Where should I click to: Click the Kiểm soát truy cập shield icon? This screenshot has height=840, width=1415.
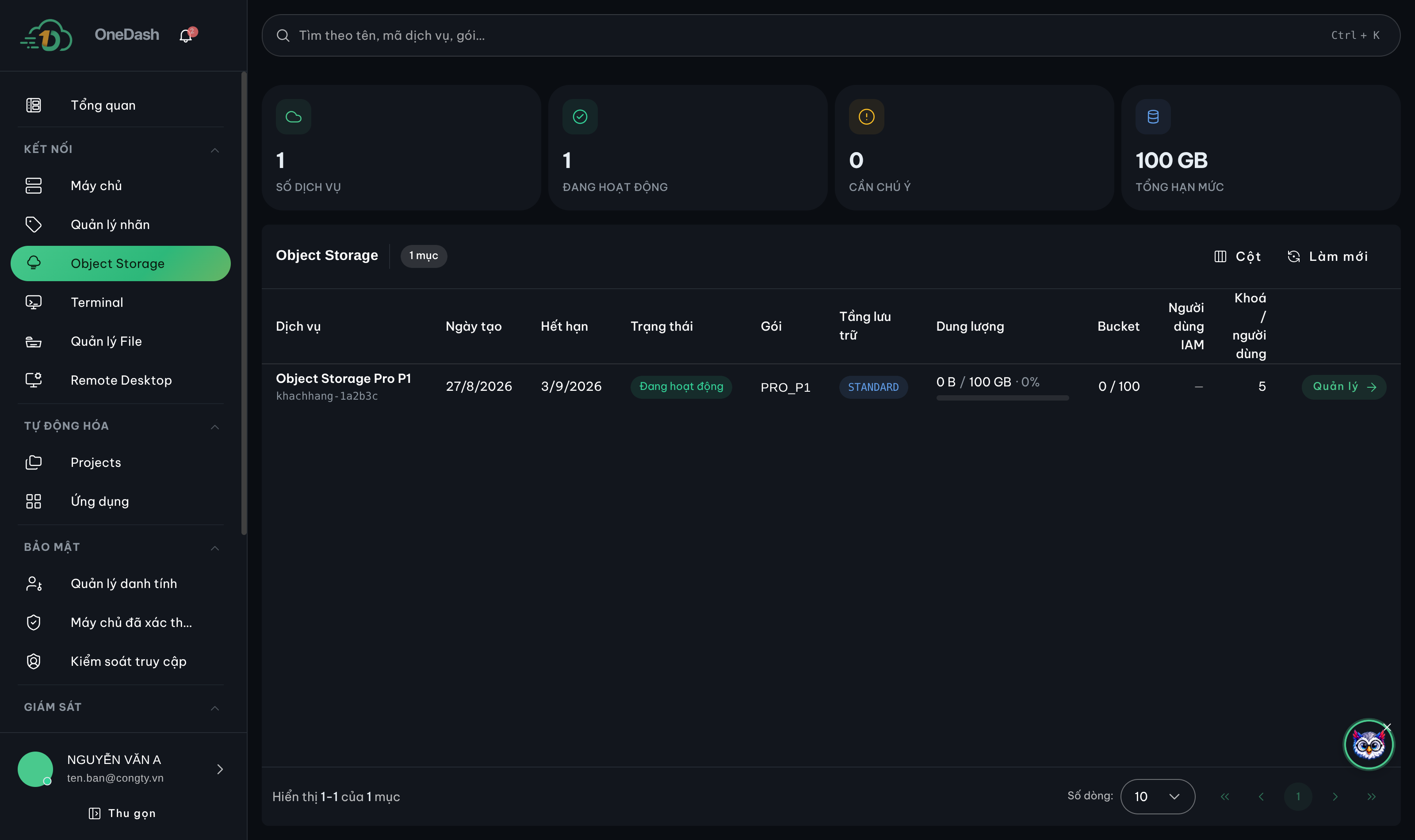[x=34, y=661]
